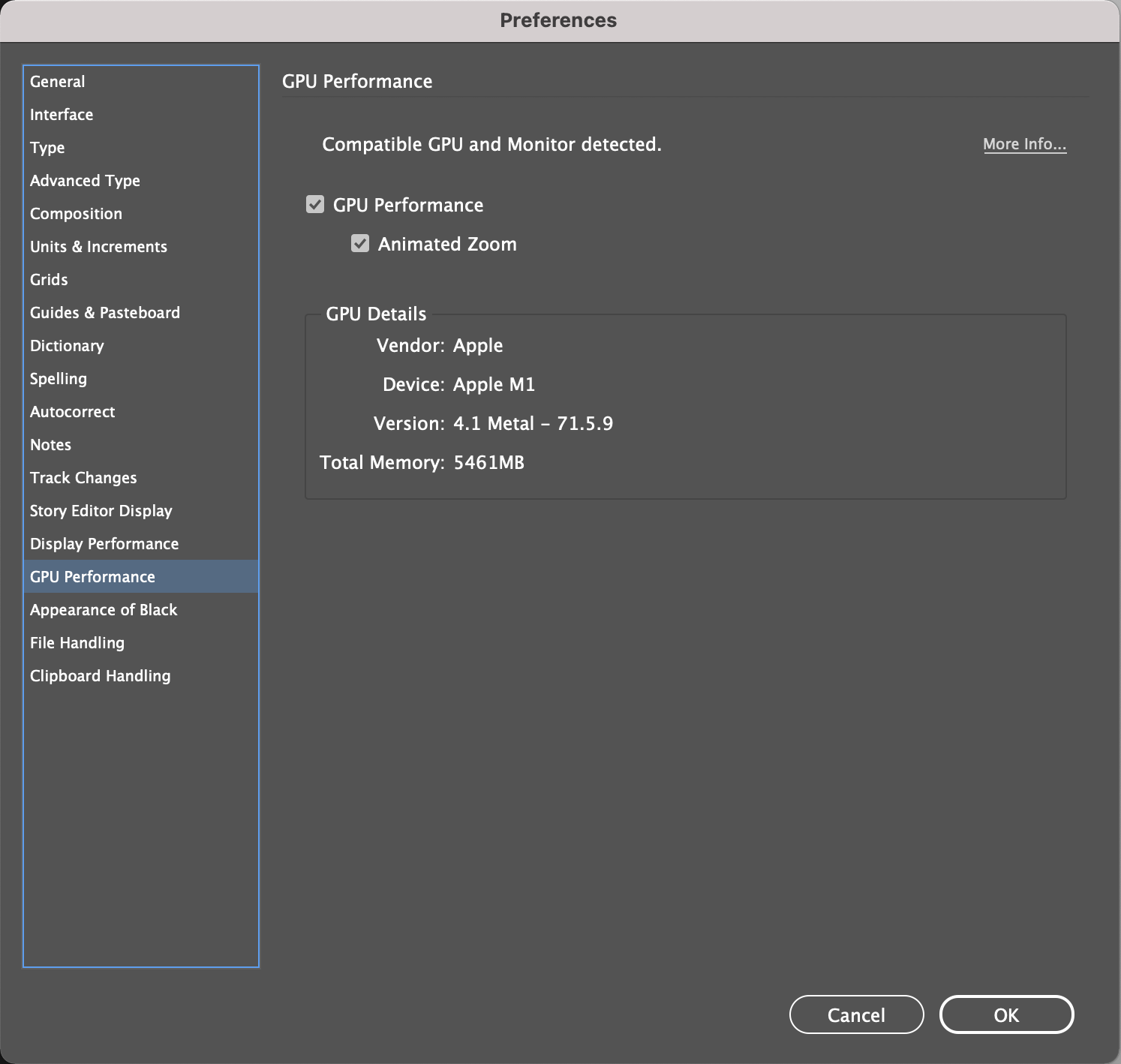
Task: Choose the Grids category
Action: (49, 280)
